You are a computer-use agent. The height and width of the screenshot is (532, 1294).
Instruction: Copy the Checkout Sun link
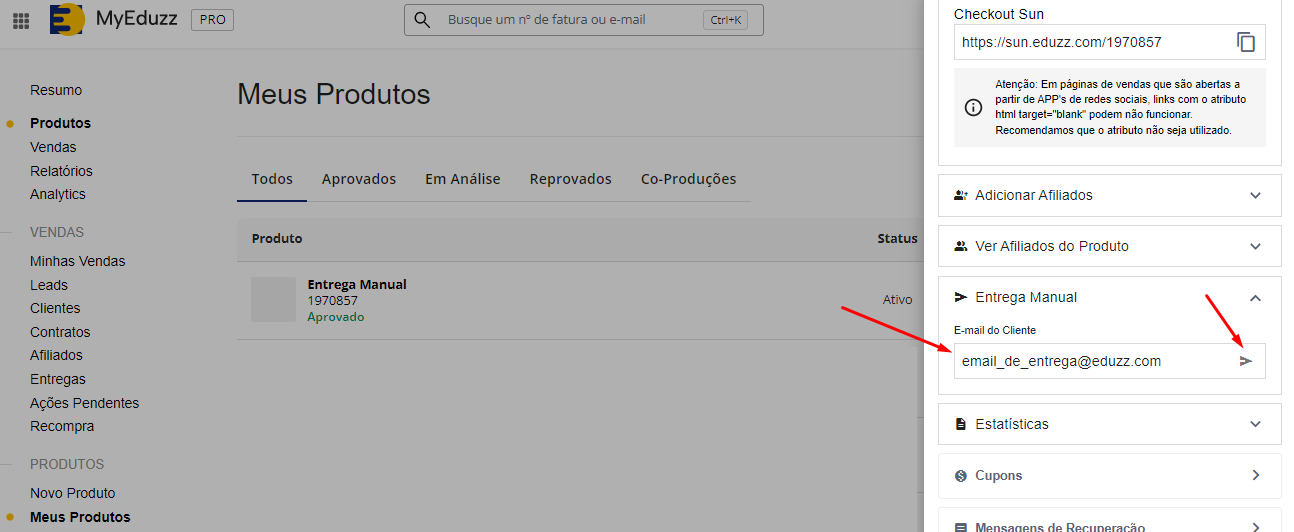pyautogui.click(x=1245, y=42)
